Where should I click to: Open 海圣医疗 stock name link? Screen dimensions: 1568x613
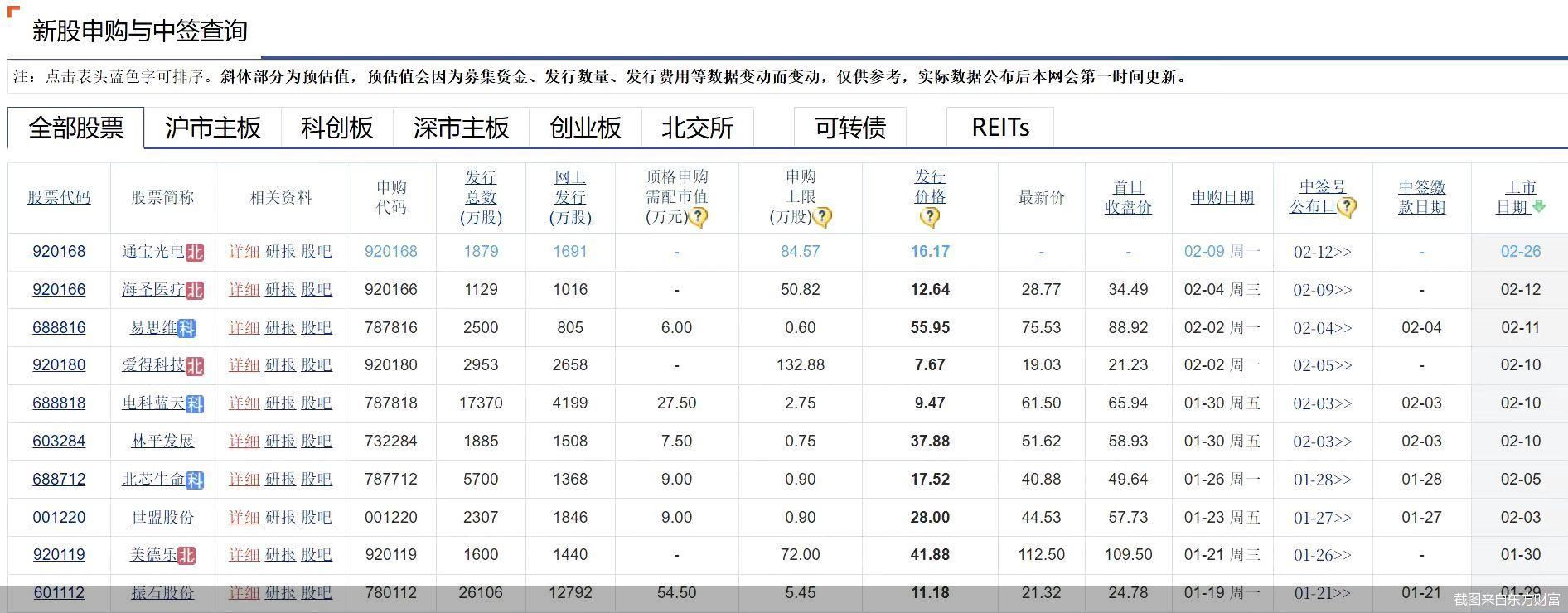tap(153, 290)
